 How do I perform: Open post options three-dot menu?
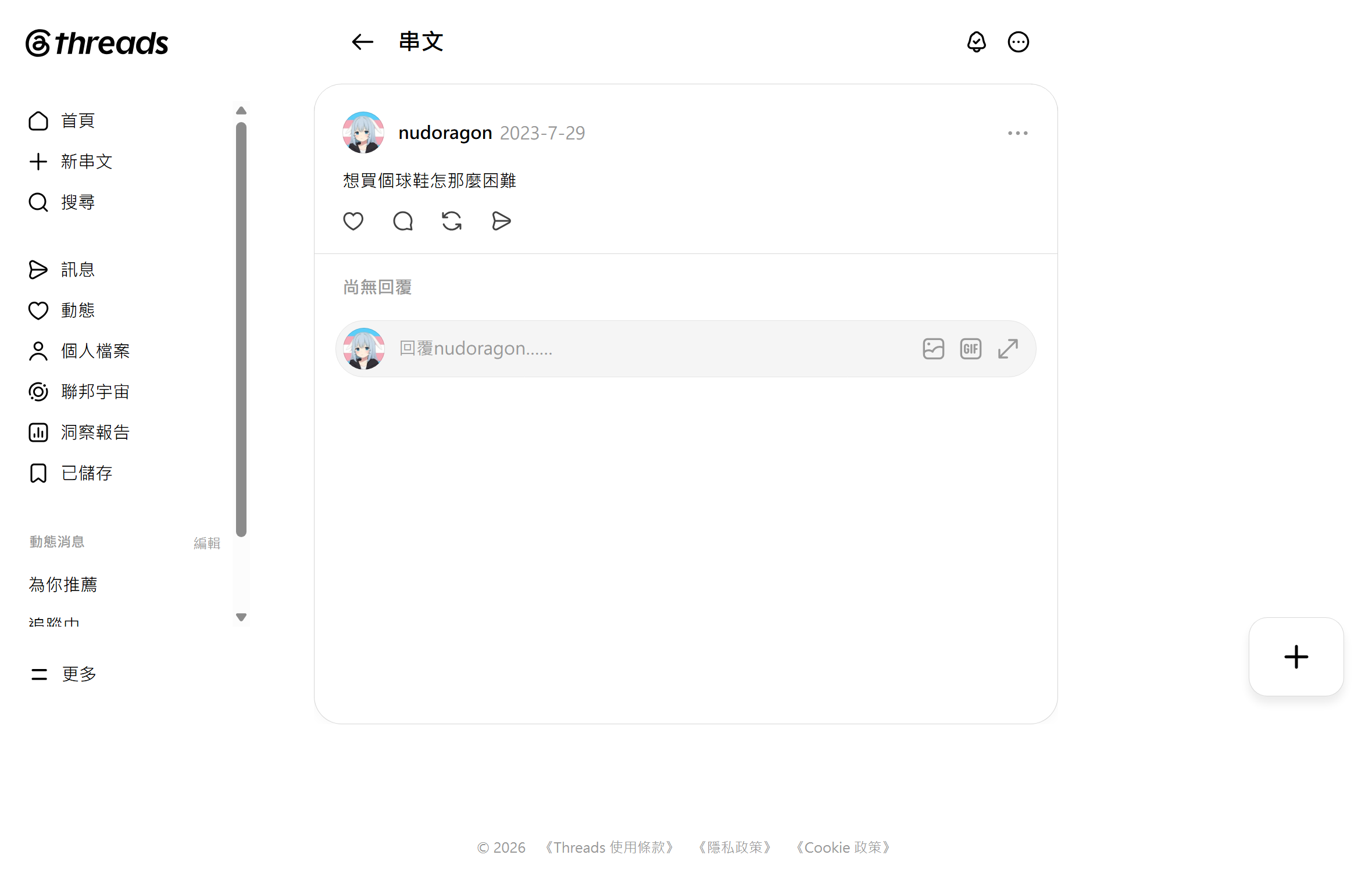point(1017,133)
